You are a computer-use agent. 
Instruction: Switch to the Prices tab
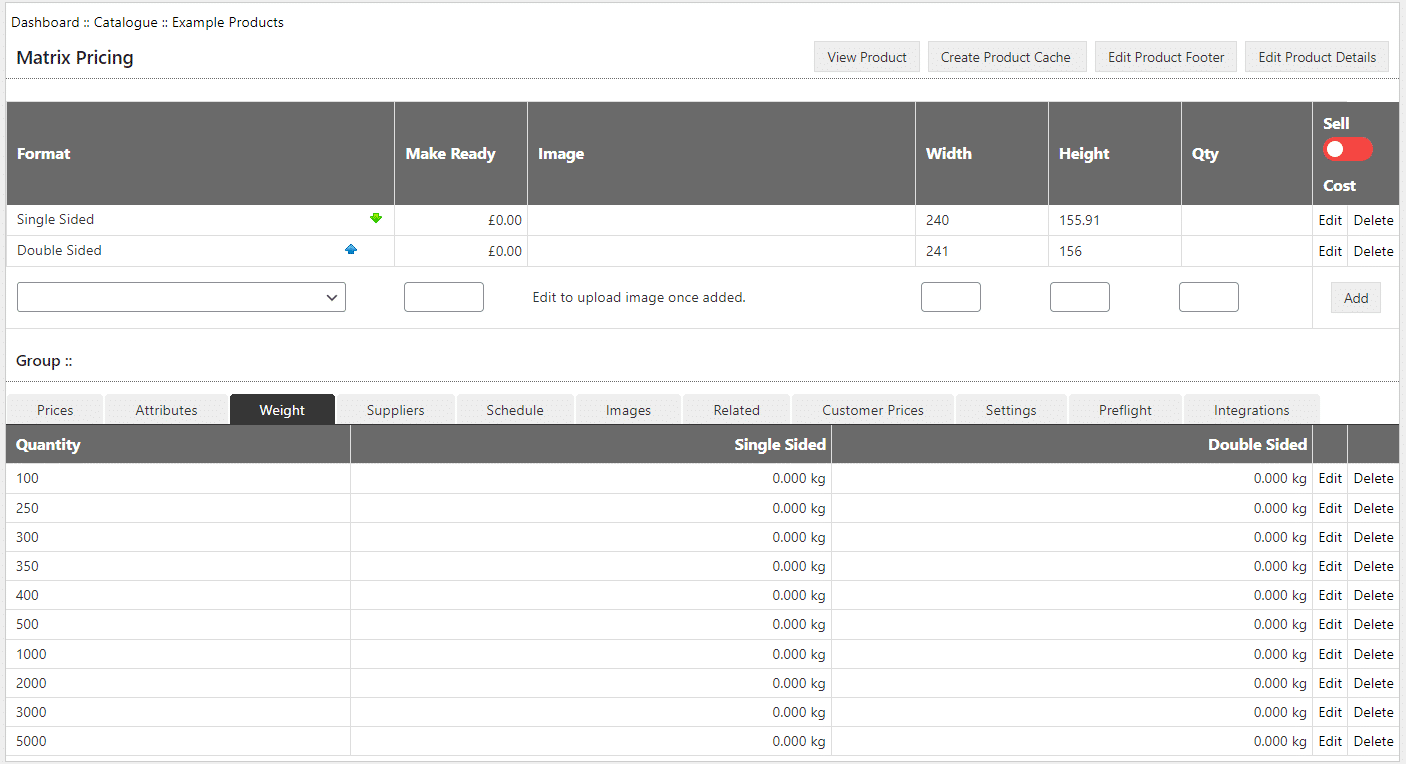coord(55,410)
